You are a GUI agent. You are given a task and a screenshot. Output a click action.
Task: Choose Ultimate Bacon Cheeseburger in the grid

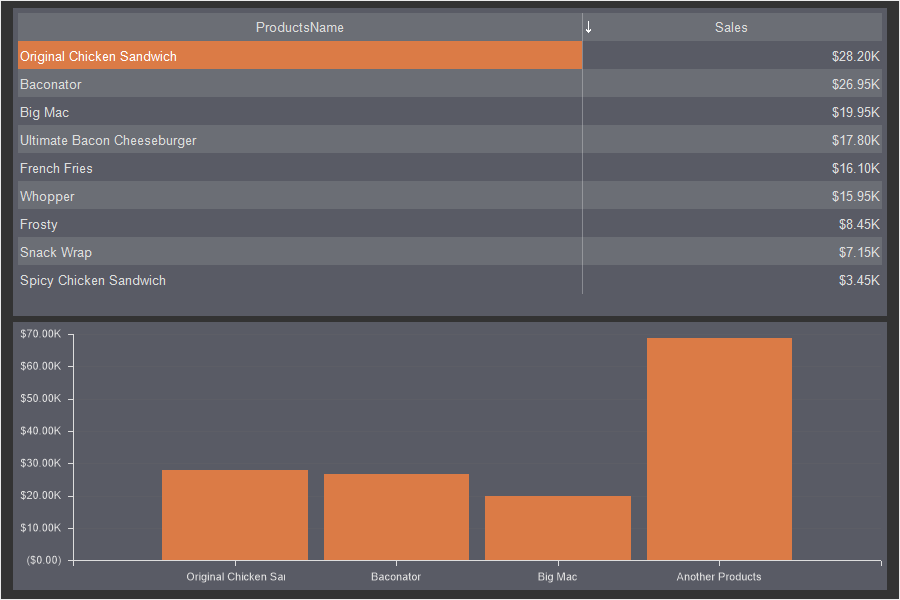(x=299, y=140)
